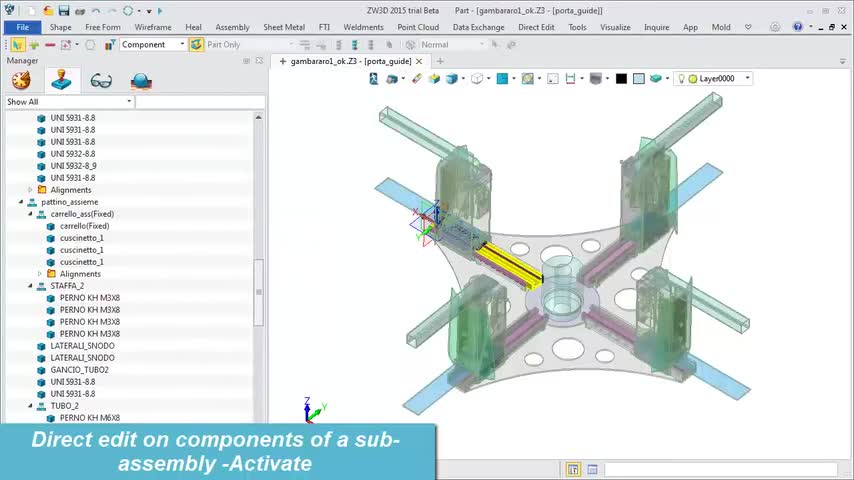Click the zoom-extents picture icon
Screen dimensions: 854x480
527,79
